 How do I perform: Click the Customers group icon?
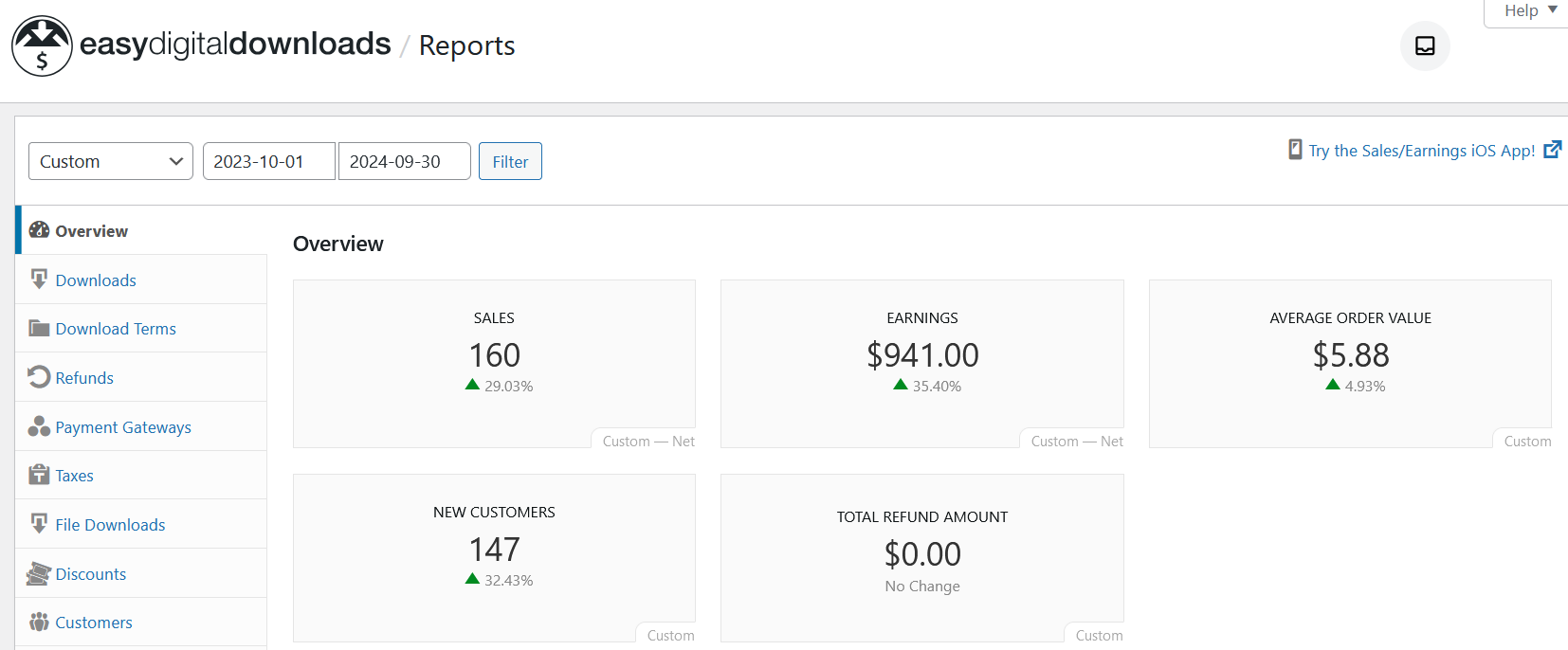click(x=39, y=622)
